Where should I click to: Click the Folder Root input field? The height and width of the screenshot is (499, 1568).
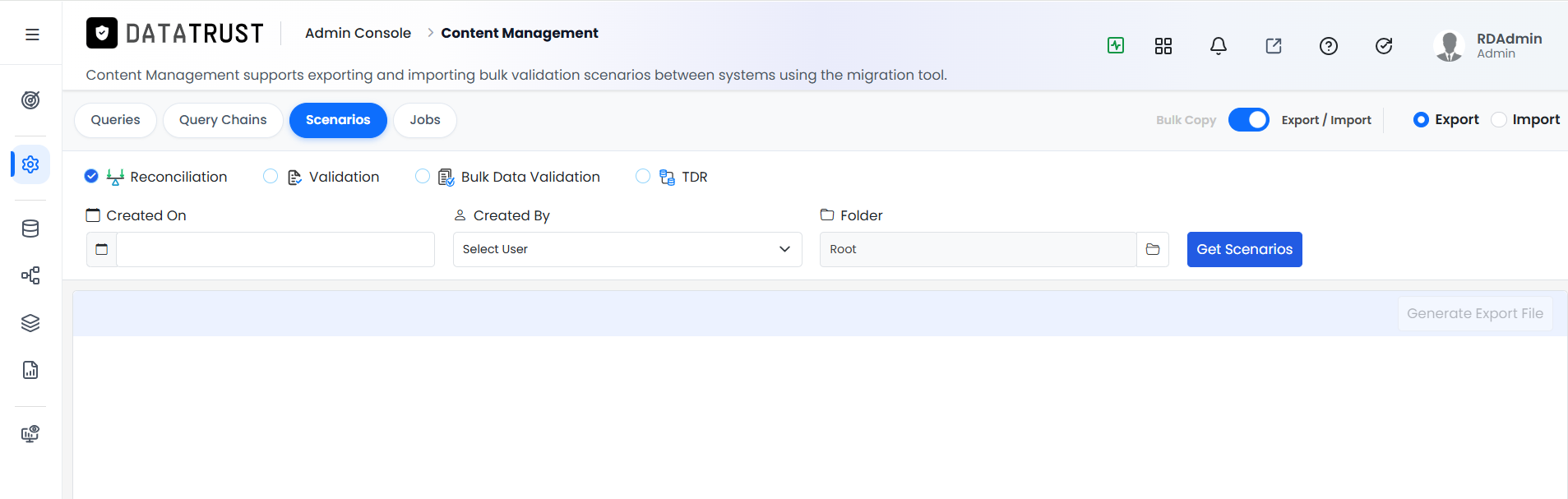coord(978,249)
